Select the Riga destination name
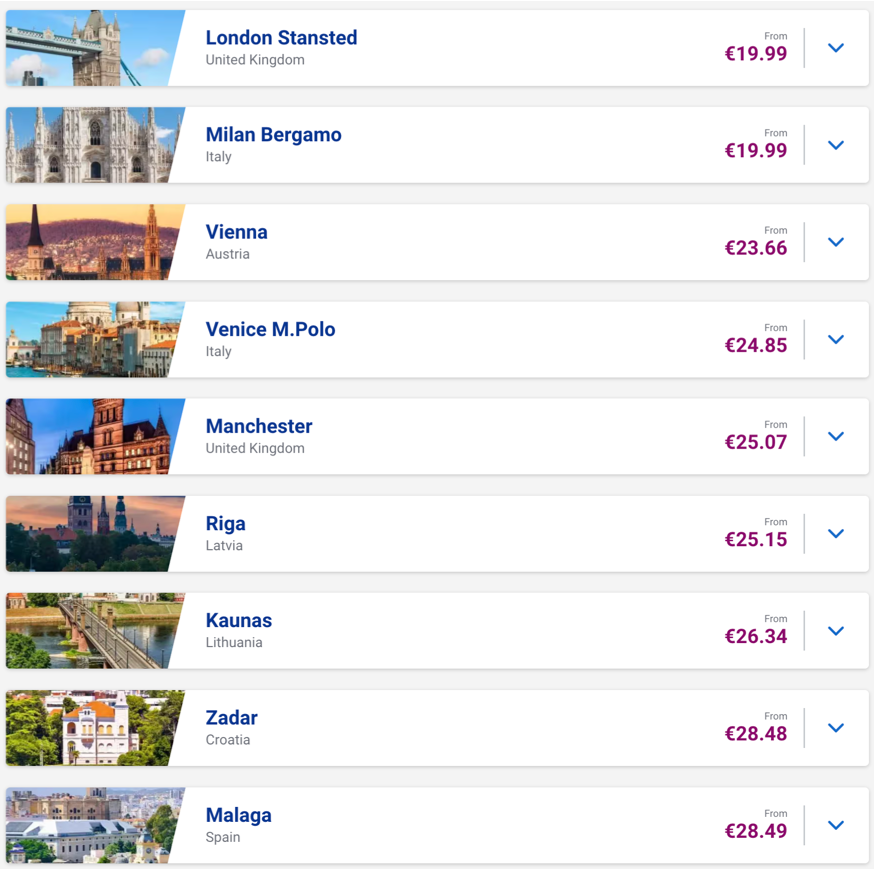Viewport: 875px width, 869px height. tap(226, 523)
